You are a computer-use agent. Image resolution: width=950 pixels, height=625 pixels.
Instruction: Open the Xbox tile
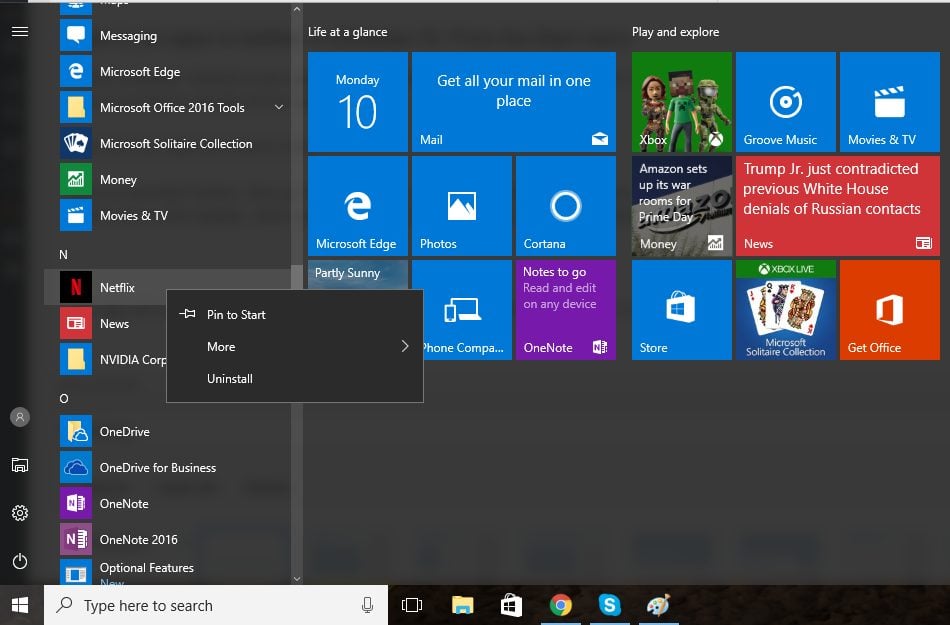(682, 102)
